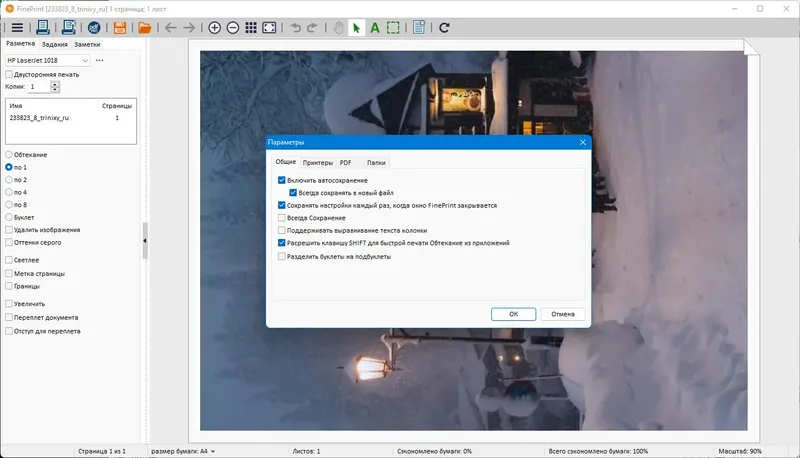Increase the Копии count stepper

coord(55,84)
